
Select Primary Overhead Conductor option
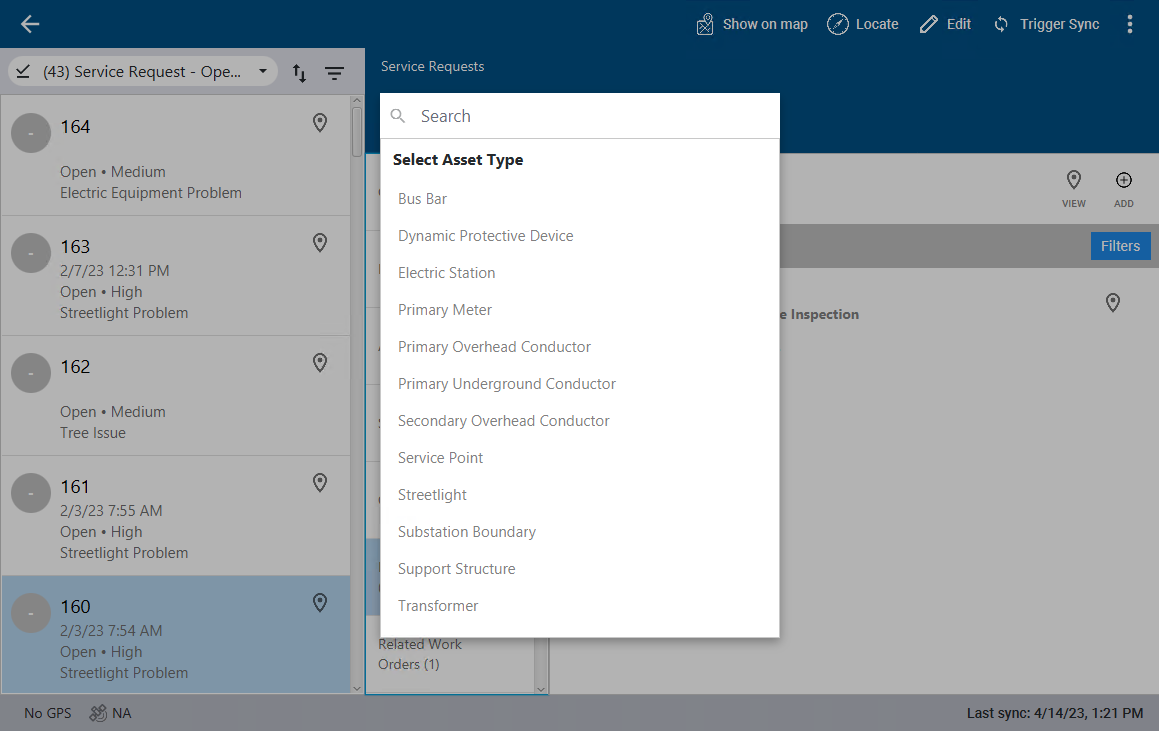pos(494,347)
